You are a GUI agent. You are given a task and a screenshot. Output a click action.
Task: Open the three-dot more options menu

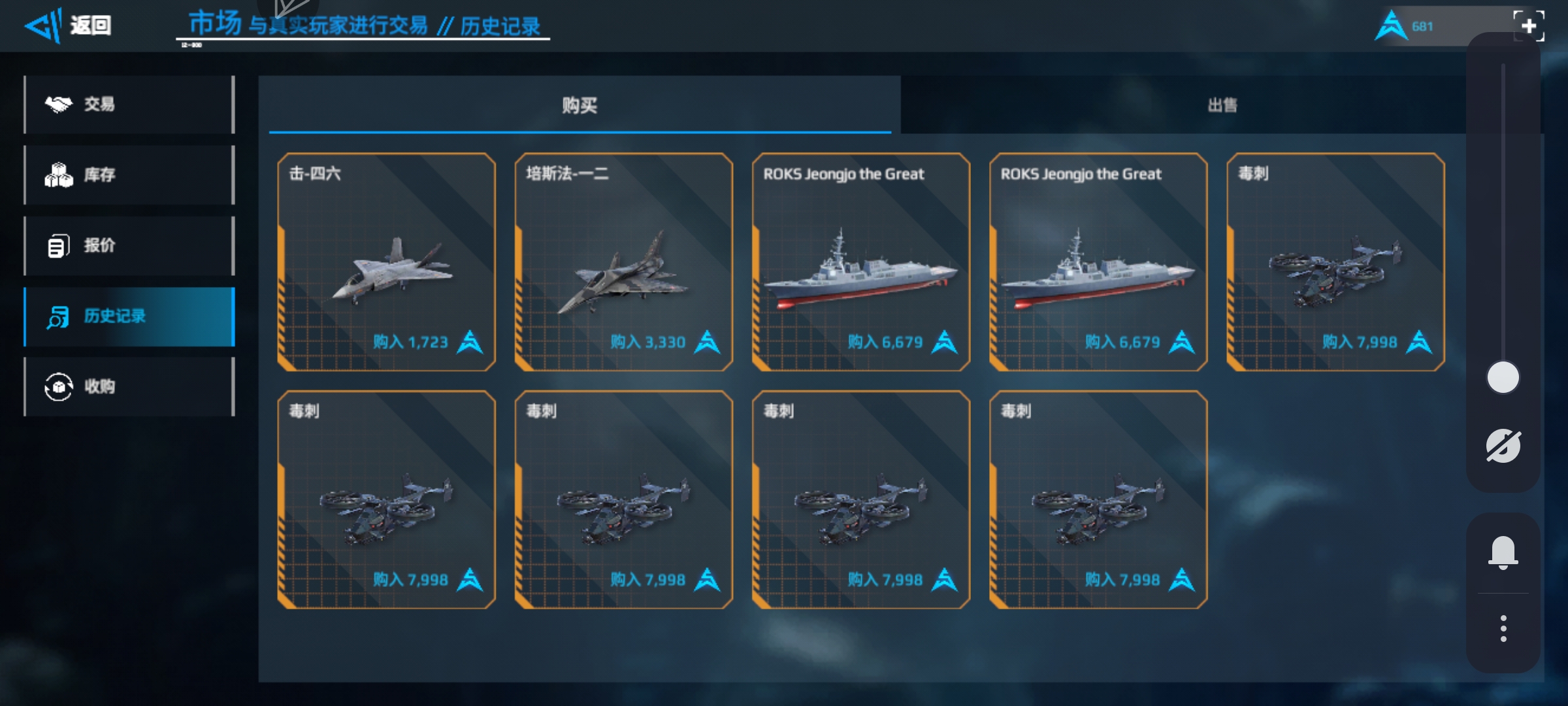[1503, 628]
